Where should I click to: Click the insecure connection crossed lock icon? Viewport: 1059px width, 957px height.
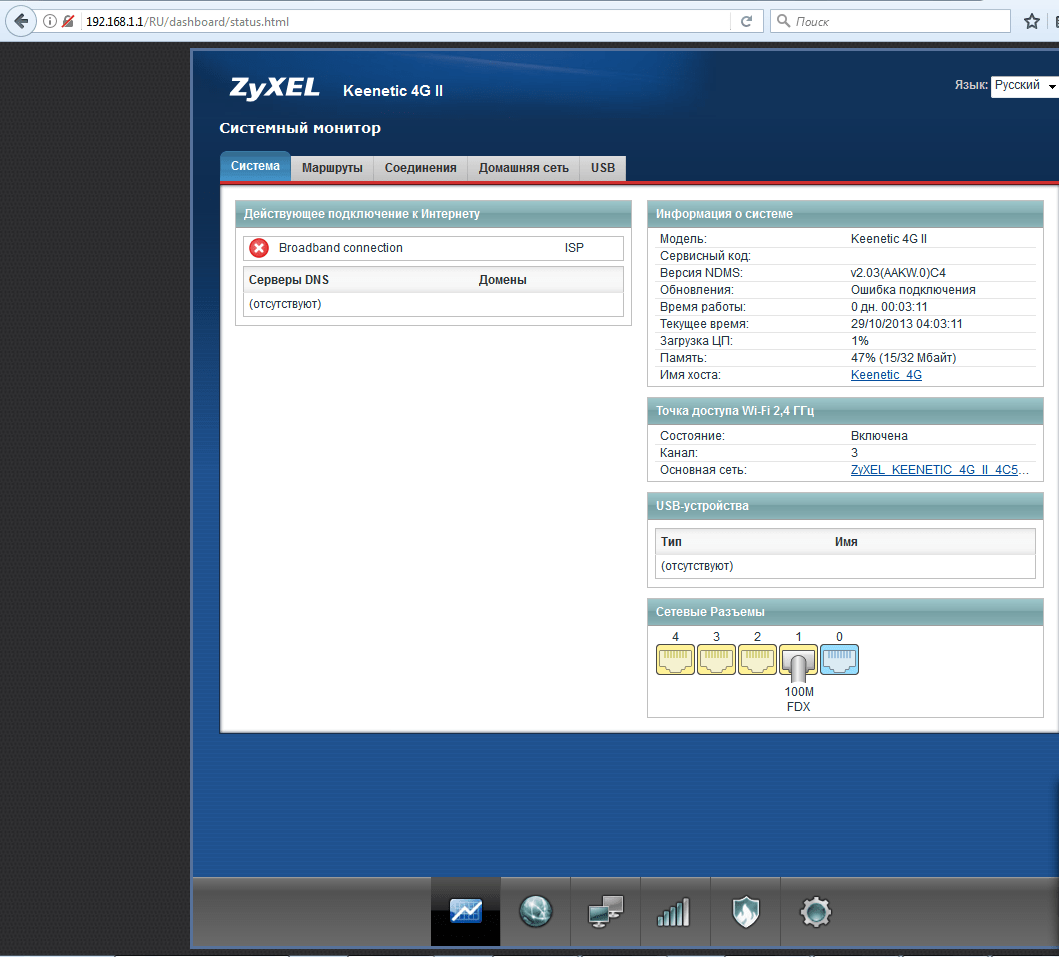[68, 22]
